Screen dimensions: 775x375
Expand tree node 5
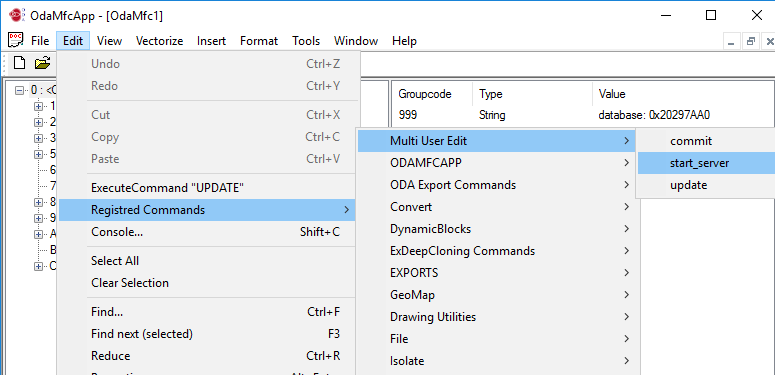(39, 154)
